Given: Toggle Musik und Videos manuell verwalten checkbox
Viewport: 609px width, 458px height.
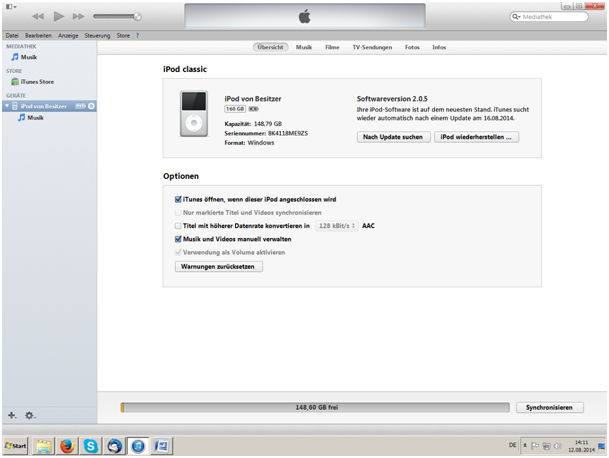Looking at the screenshot, I should click(178, 239).
